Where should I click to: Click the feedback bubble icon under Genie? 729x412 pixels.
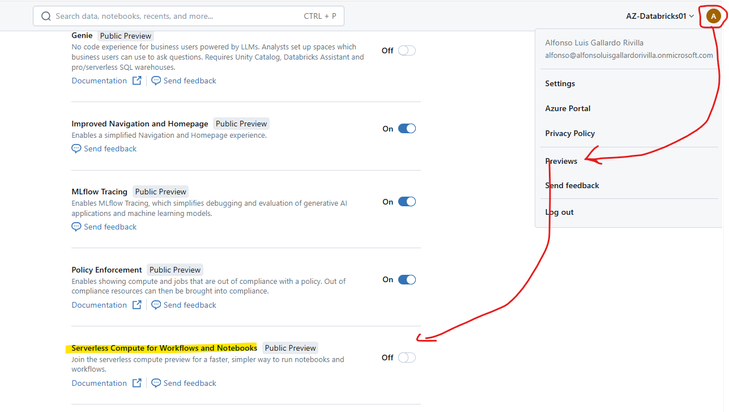point(155,80)
